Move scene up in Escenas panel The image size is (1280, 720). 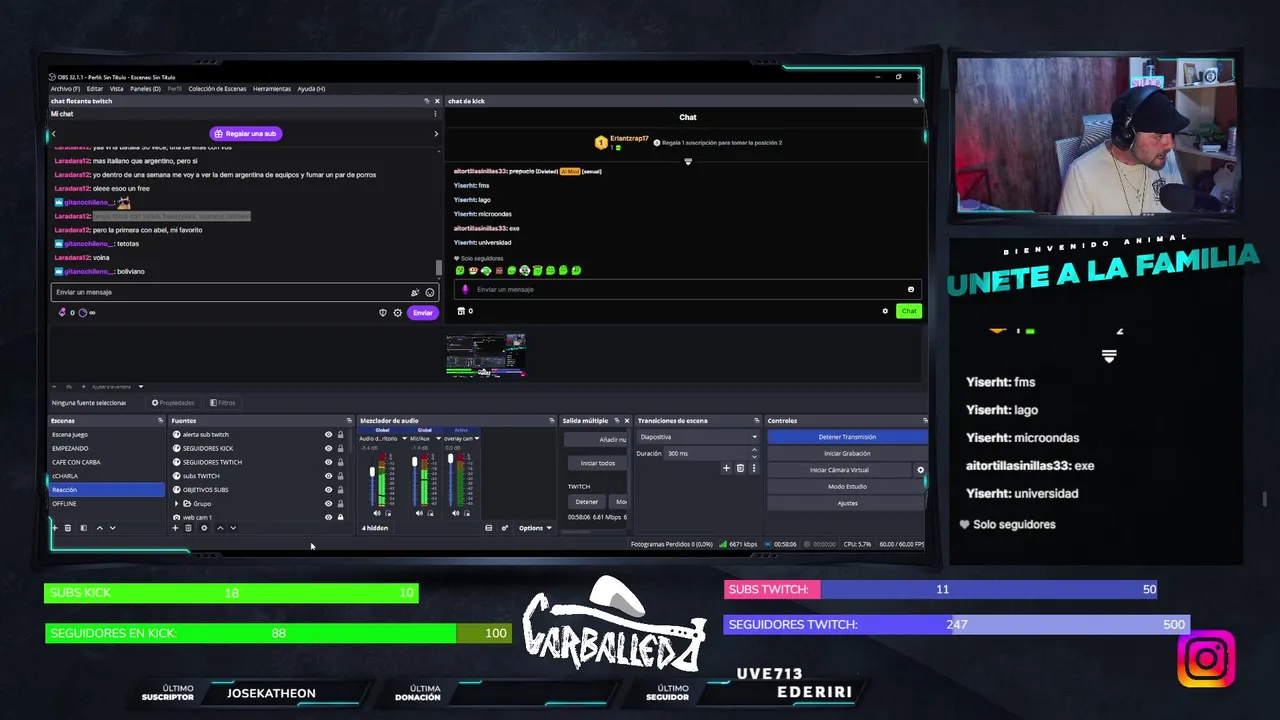[99, 528]
